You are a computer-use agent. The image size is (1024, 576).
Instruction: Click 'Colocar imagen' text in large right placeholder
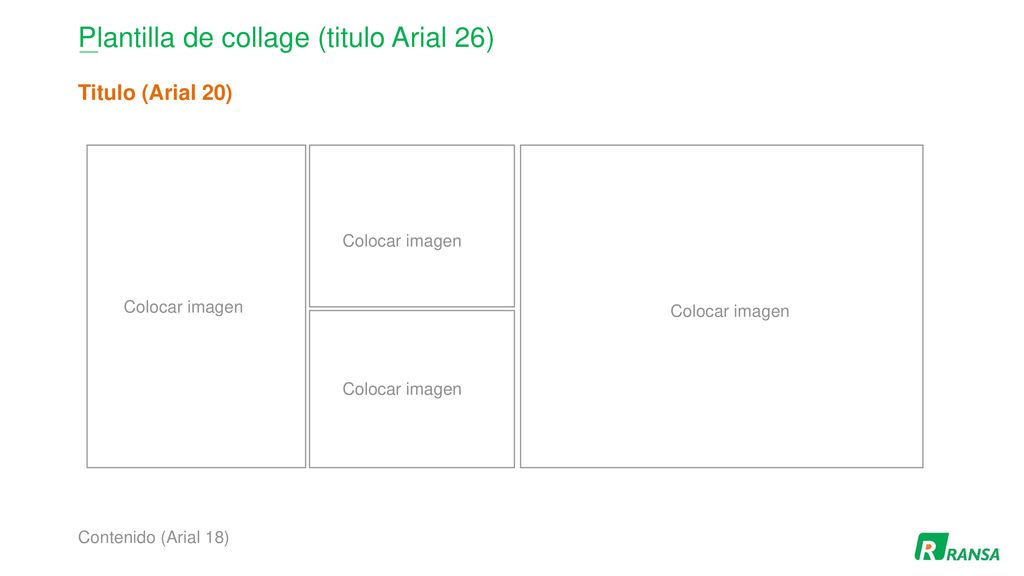(730, 312)
